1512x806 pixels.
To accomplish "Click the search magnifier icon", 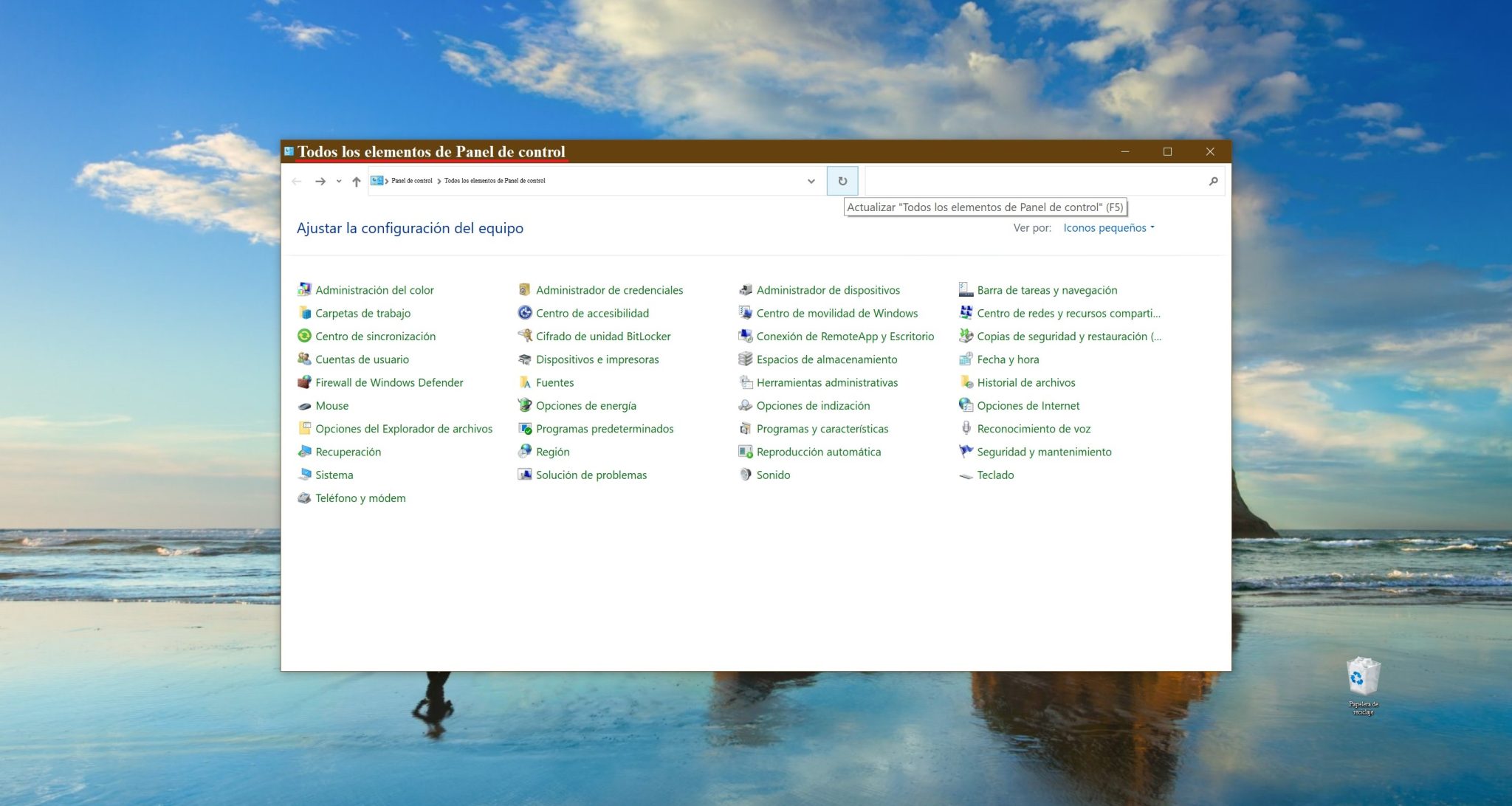I will coord(1213,181).
